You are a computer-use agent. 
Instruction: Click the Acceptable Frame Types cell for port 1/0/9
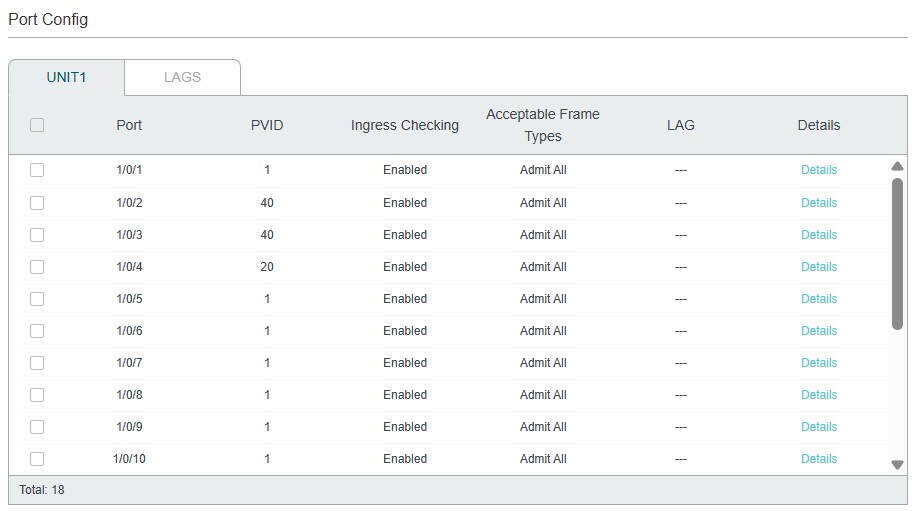pos(543,427)
